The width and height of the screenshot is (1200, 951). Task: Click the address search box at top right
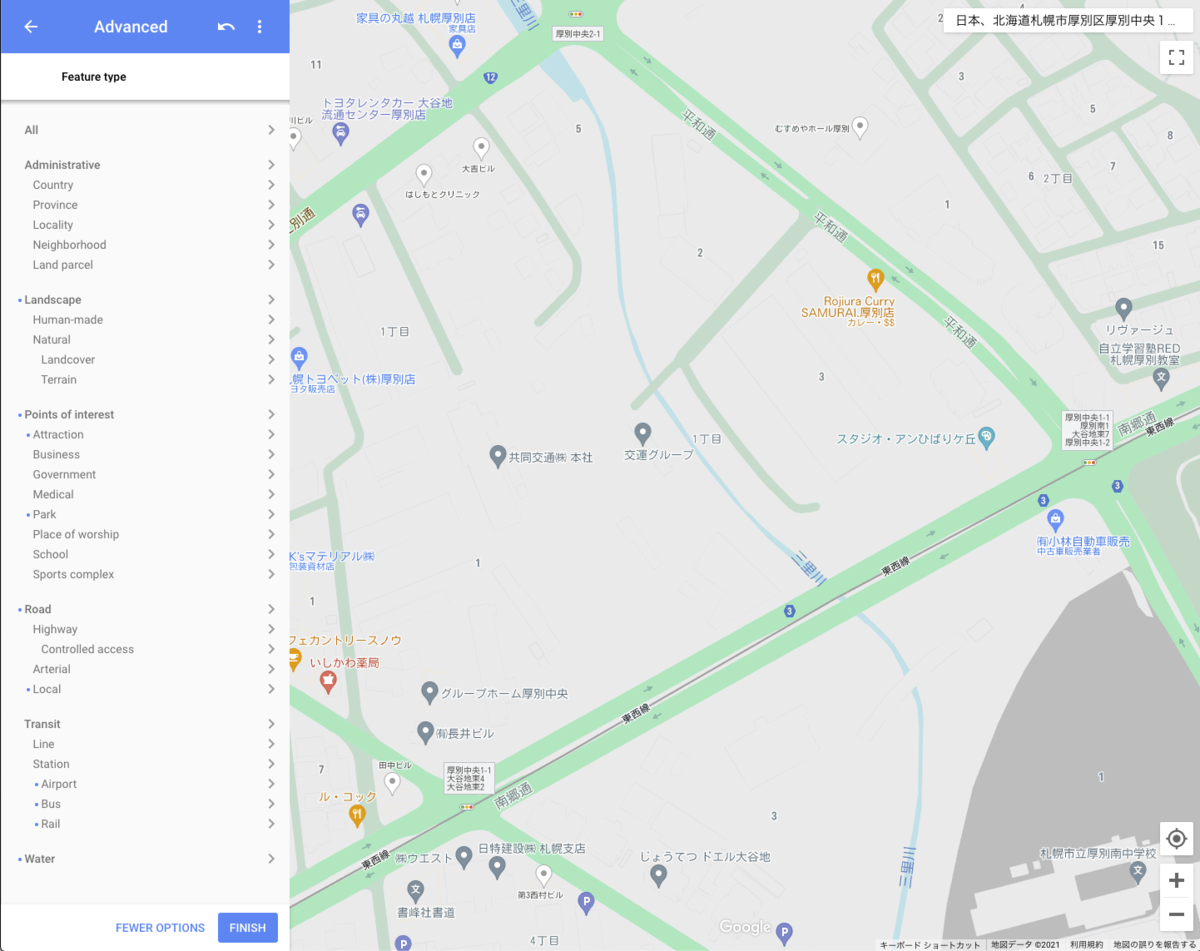coord(1067,20)
